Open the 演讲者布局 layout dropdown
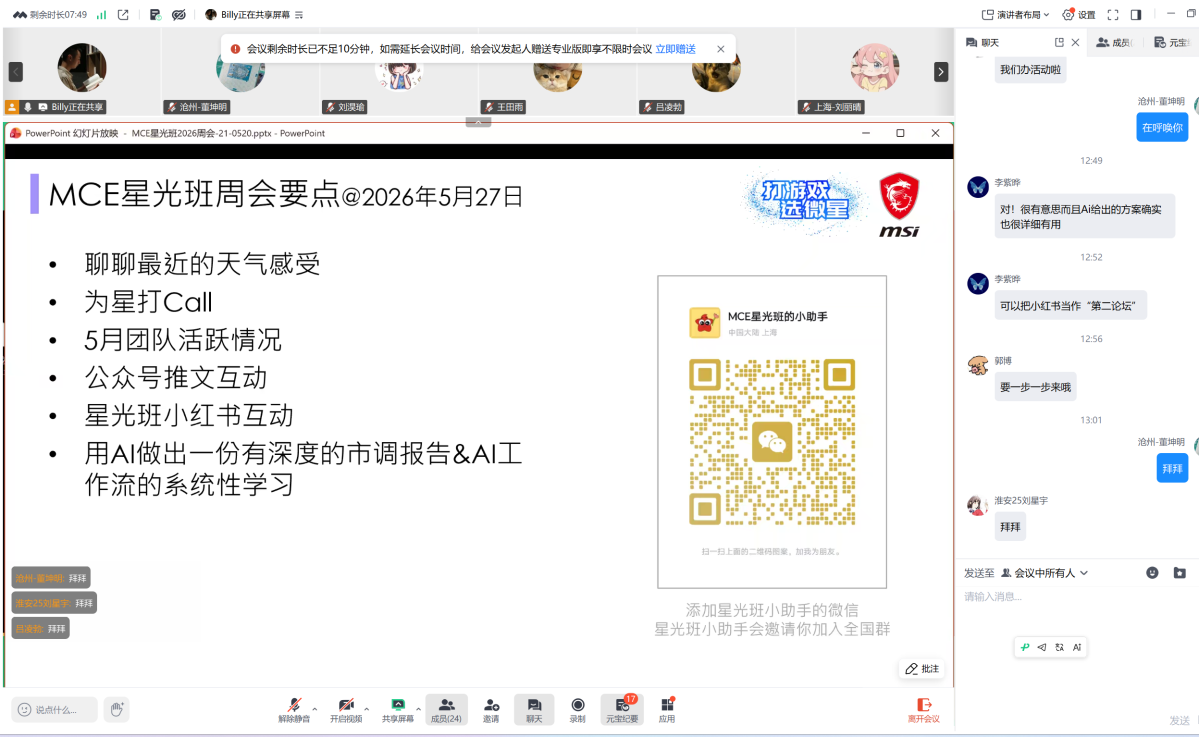Image resolution: width=1199 pixels, height=737 pixels. 1015,15
